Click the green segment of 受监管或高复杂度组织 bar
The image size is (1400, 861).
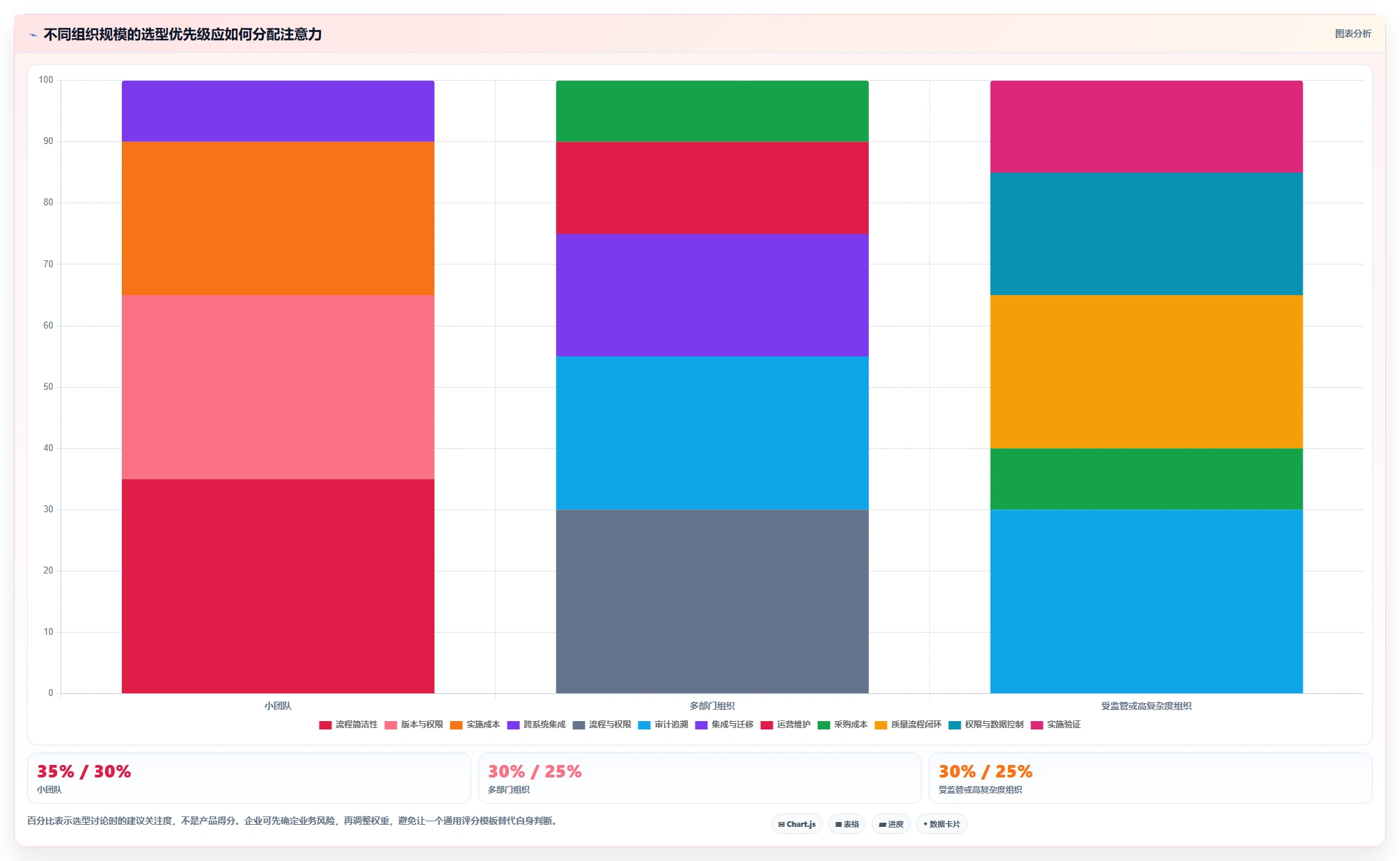click(1147, 479)
